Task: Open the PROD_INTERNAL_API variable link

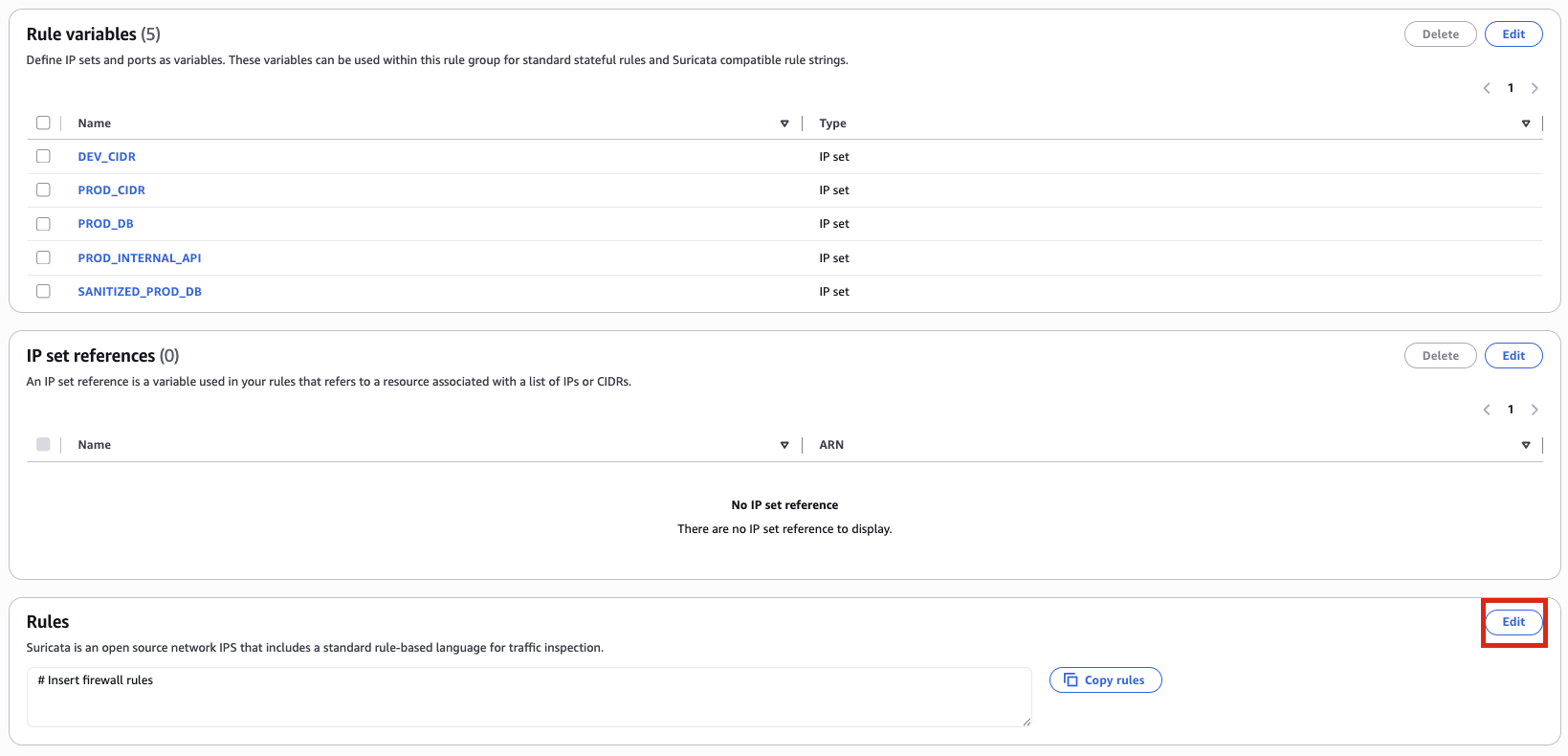Action: click(140, 258)
